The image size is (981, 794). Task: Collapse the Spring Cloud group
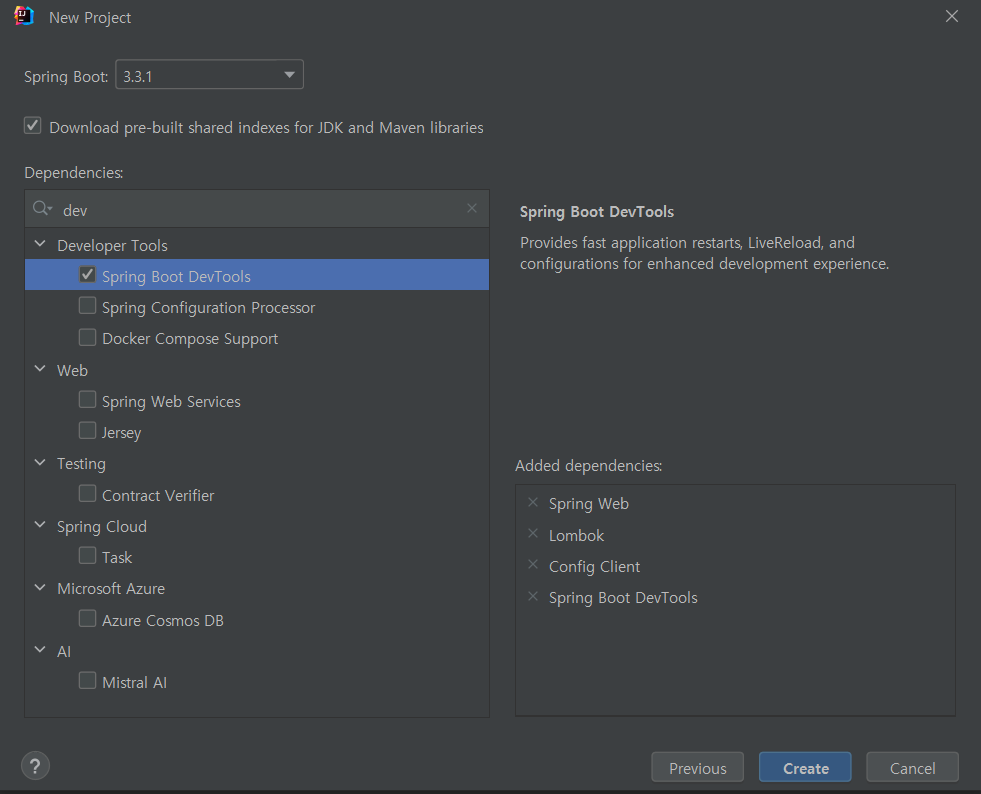[40, 525]
